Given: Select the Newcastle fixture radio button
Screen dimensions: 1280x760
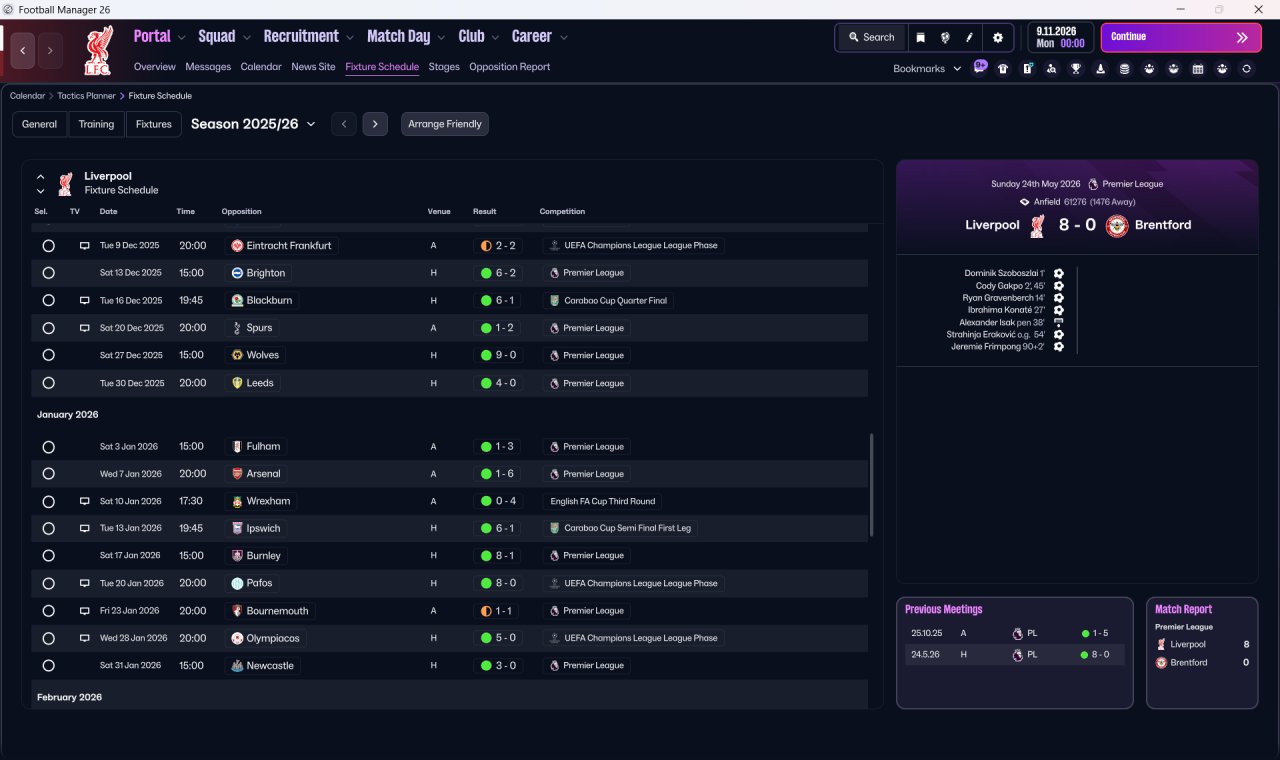Looking at the screenshot, I should (48, 665).
